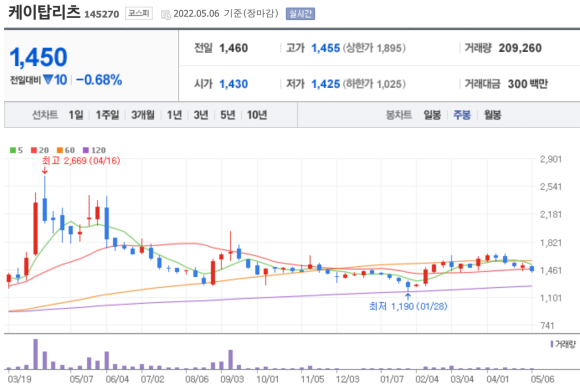The height and width of the screenshot is (390, 580).
Task: Click the 상한가 1,895 text
Action: click(374, 48)
